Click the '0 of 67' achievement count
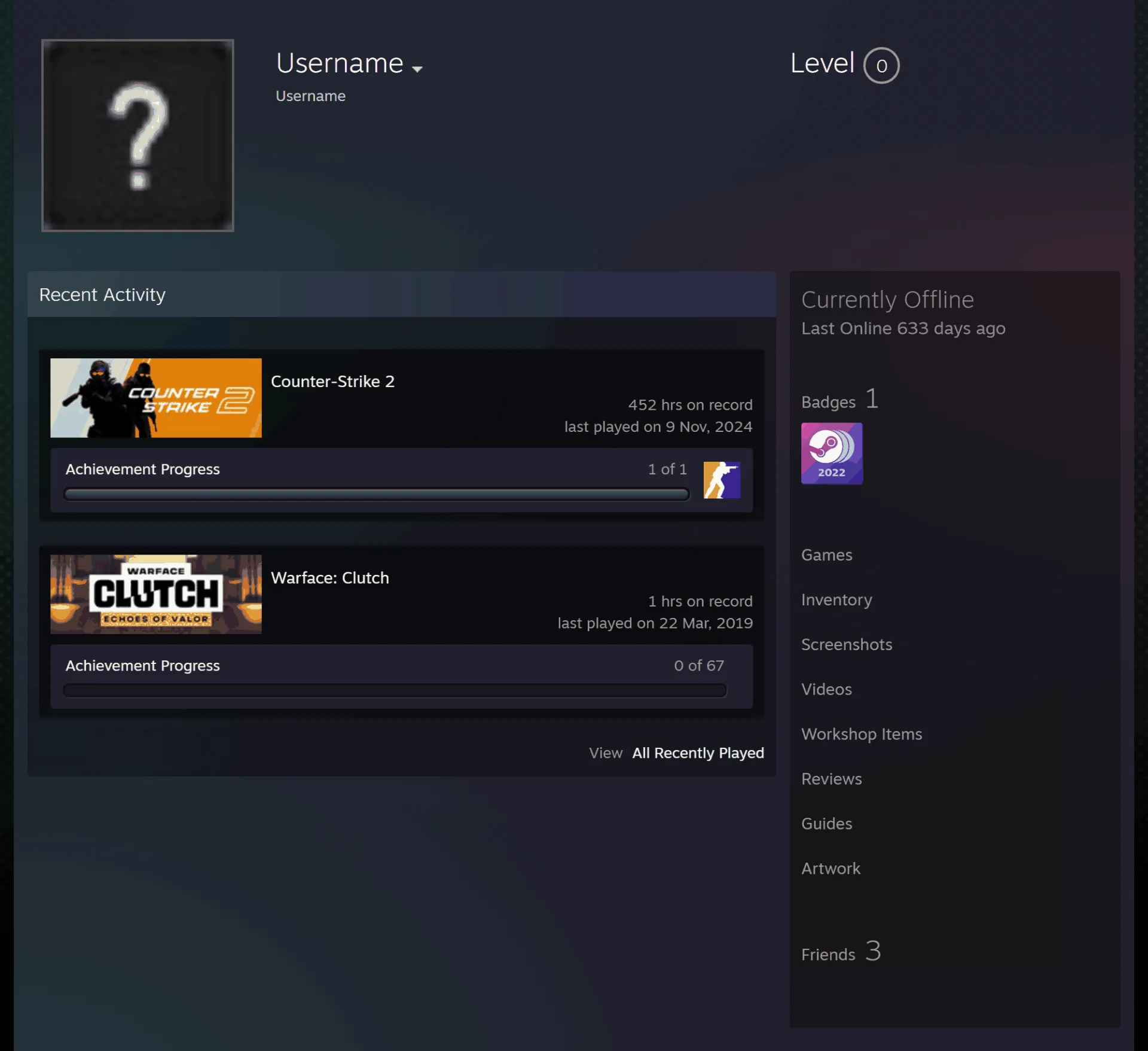 tap(699, 666)
